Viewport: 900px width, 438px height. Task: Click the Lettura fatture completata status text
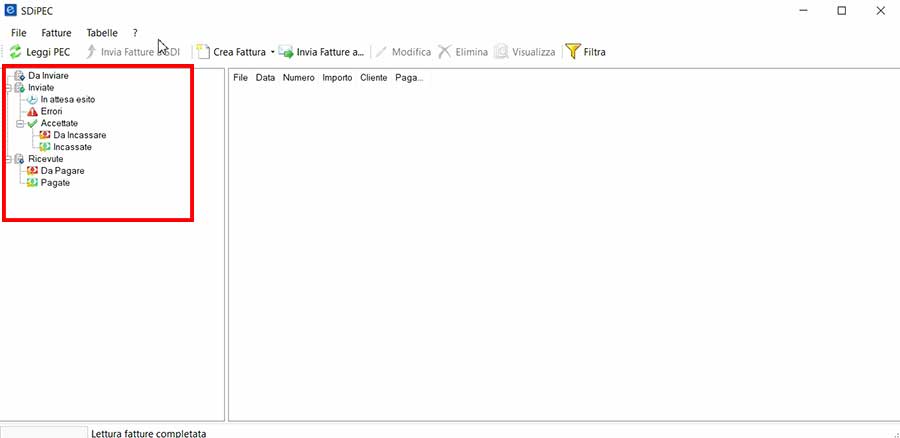(x=149, y=433)
